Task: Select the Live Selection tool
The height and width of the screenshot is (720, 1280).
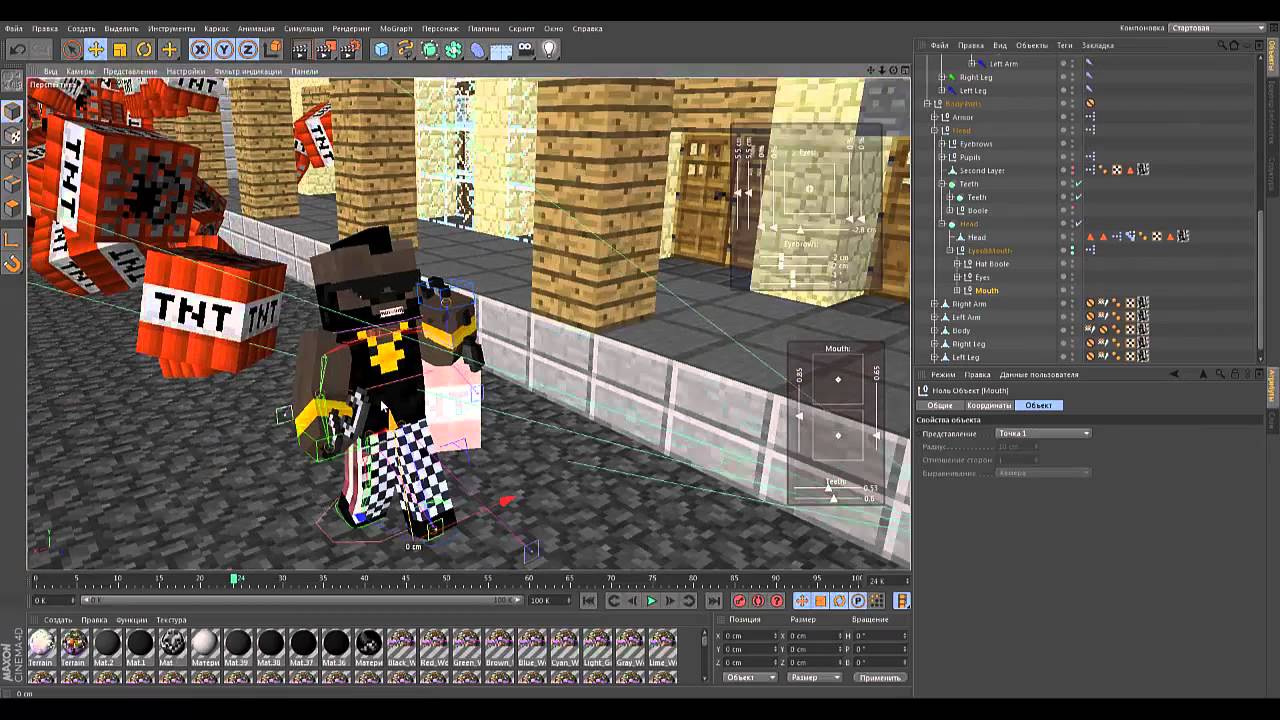Action: pyautogui.click(x=72, y=49)
